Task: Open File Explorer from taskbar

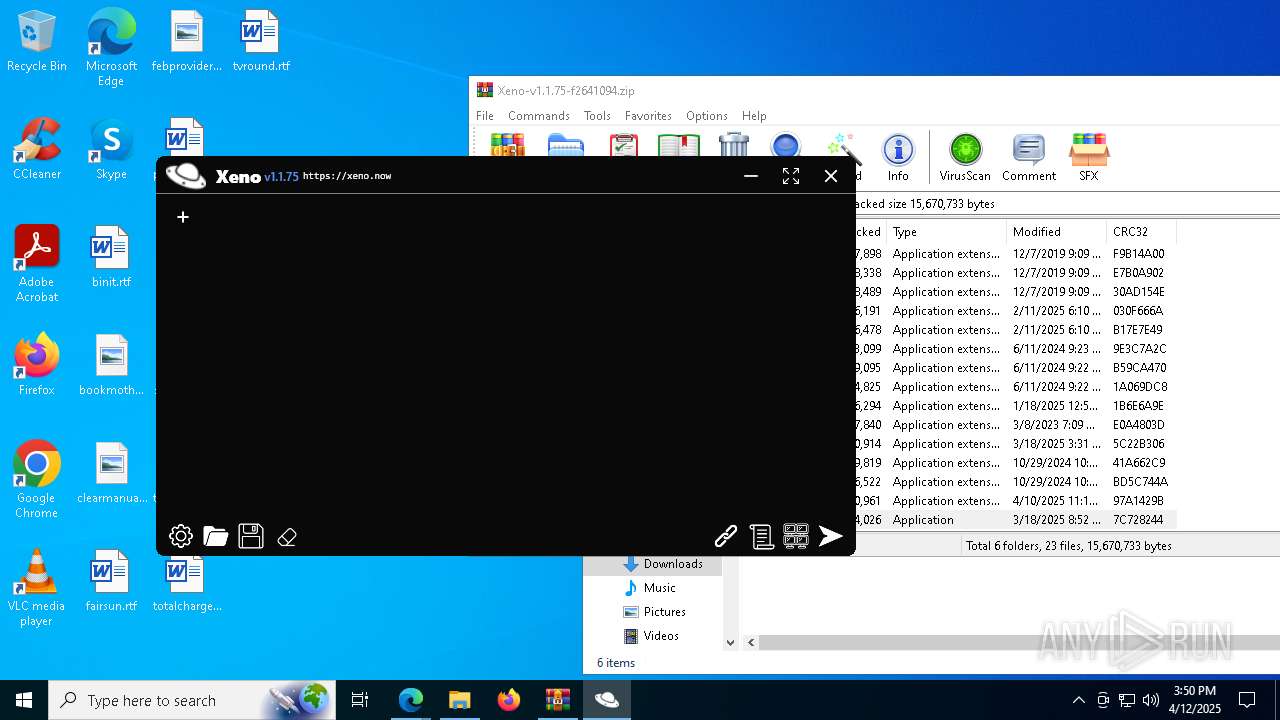Action: (x=459, y=700)
